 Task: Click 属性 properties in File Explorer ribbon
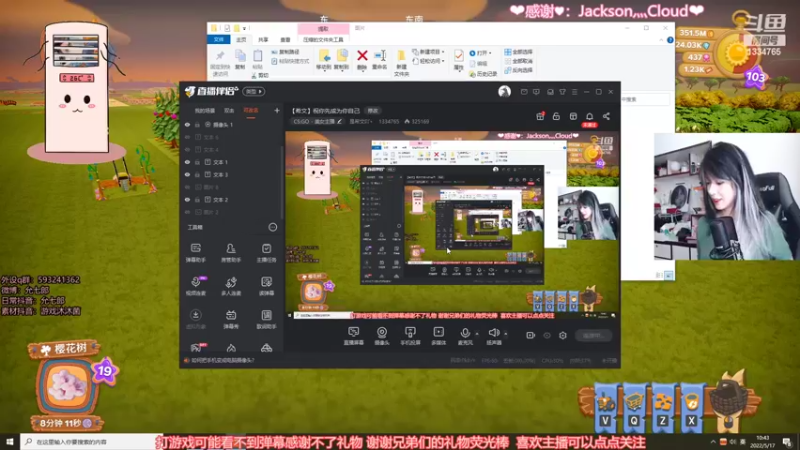tap(459, 60)
